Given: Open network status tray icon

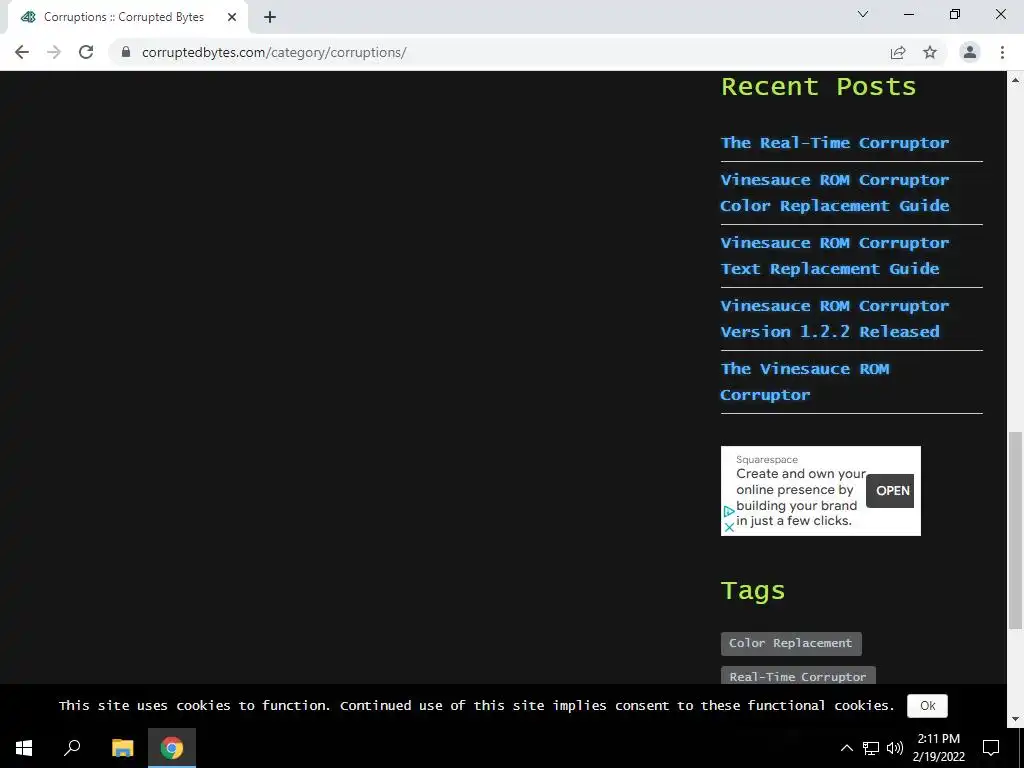Looking at the screenshot, I should (871, 748).
